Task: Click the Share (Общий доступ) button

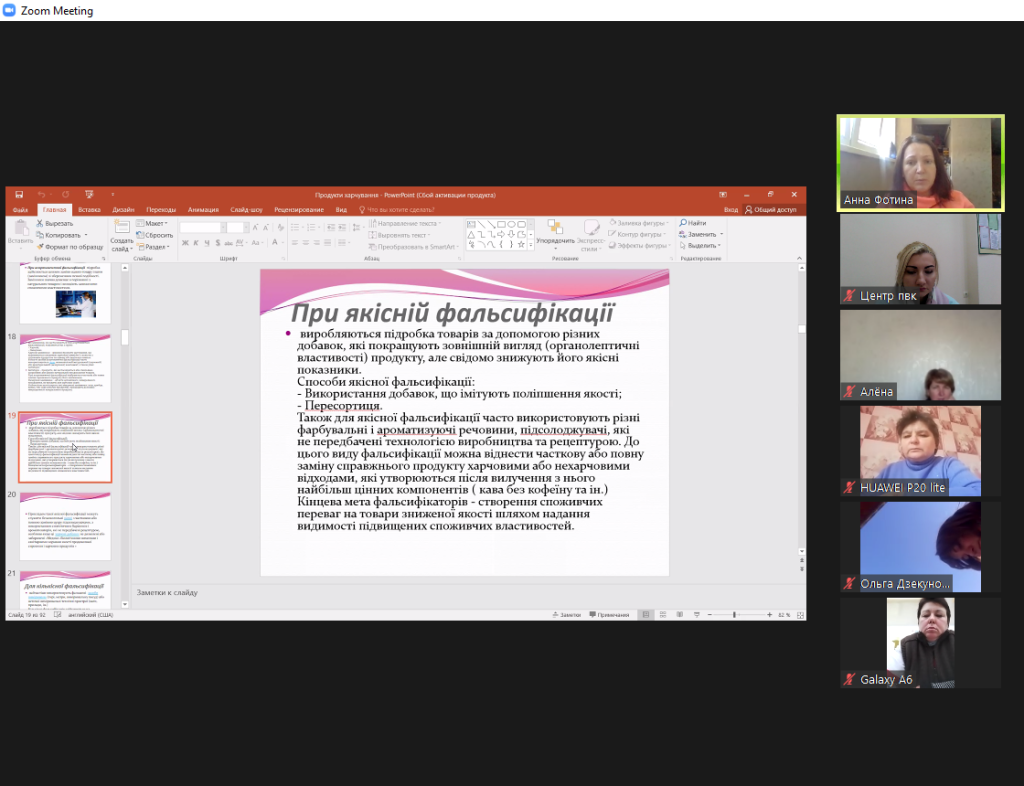Action: (x=771, y=210)
